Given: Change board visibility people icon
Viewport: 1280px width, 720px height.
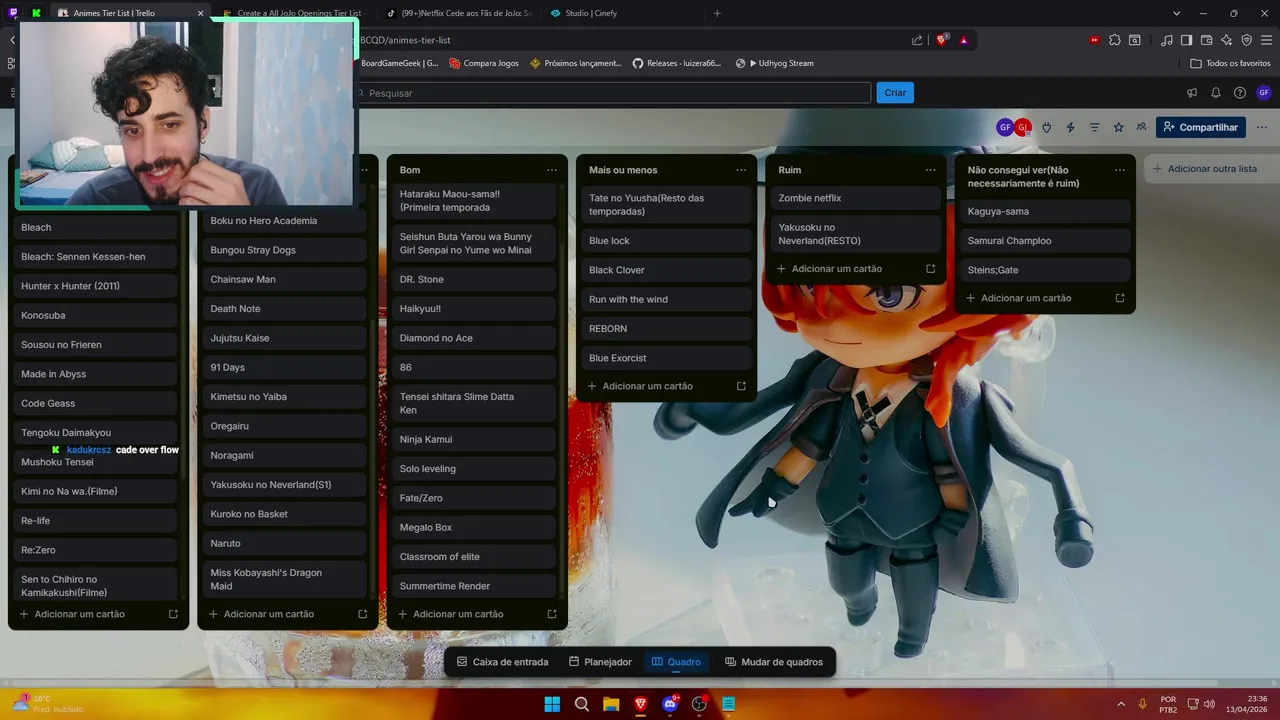Looking at the screenshot, I should point(1141,127).
